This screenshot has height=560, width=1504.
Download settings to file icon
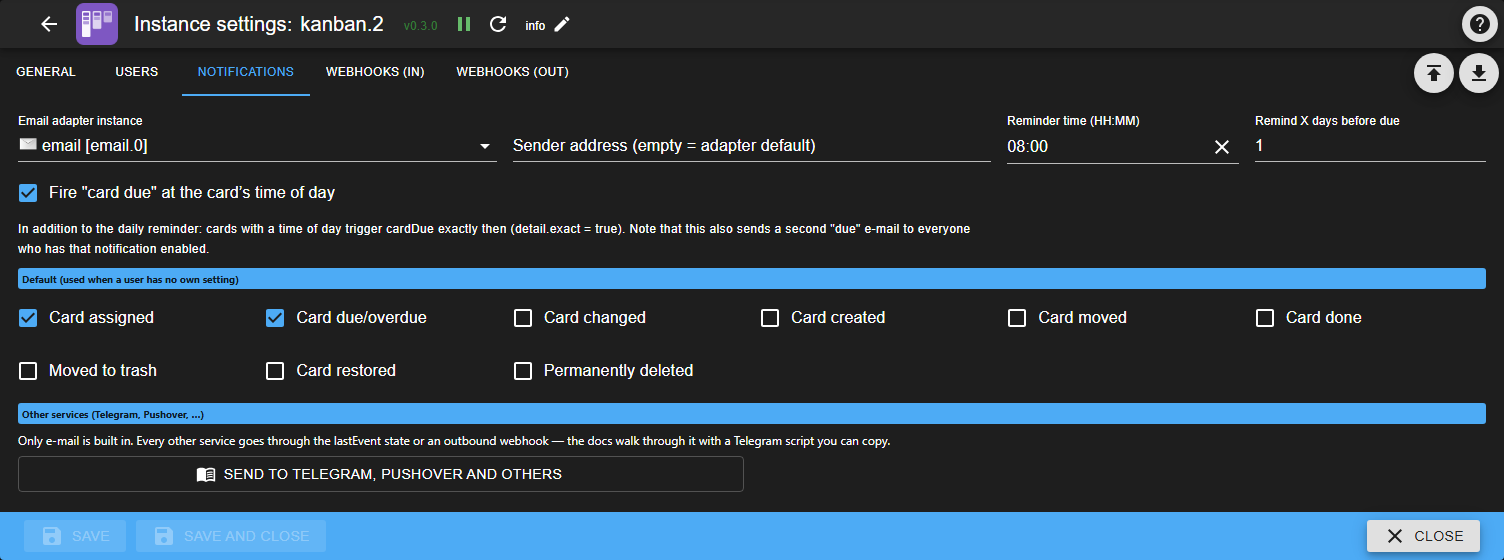[x=1479, y=73]
